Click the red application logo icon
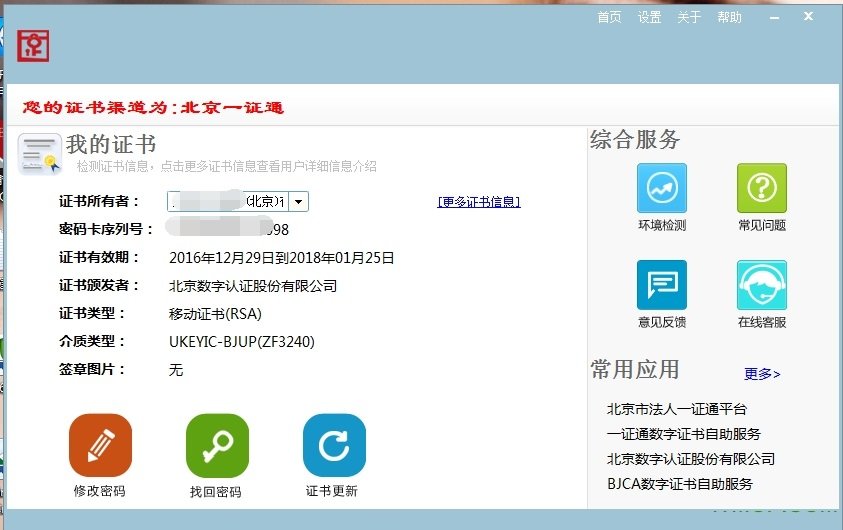 click(33, 46)
